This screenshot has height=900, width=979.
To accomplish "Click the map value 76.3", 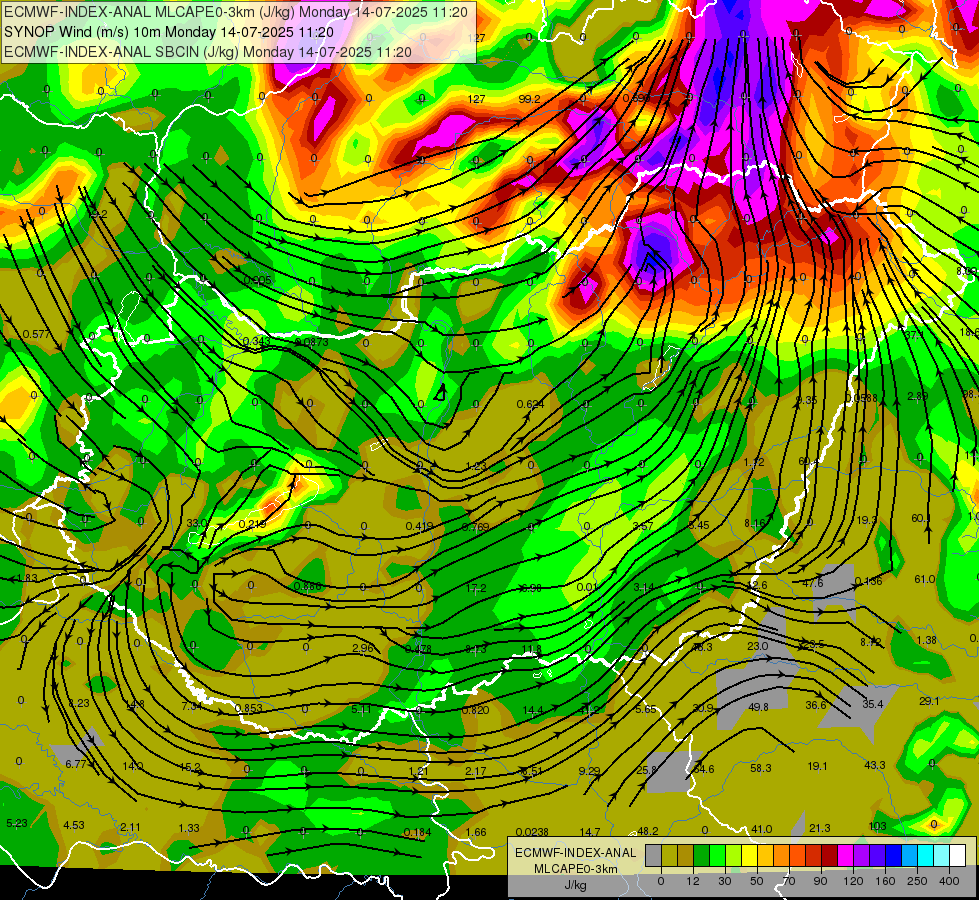I will 702,647.
